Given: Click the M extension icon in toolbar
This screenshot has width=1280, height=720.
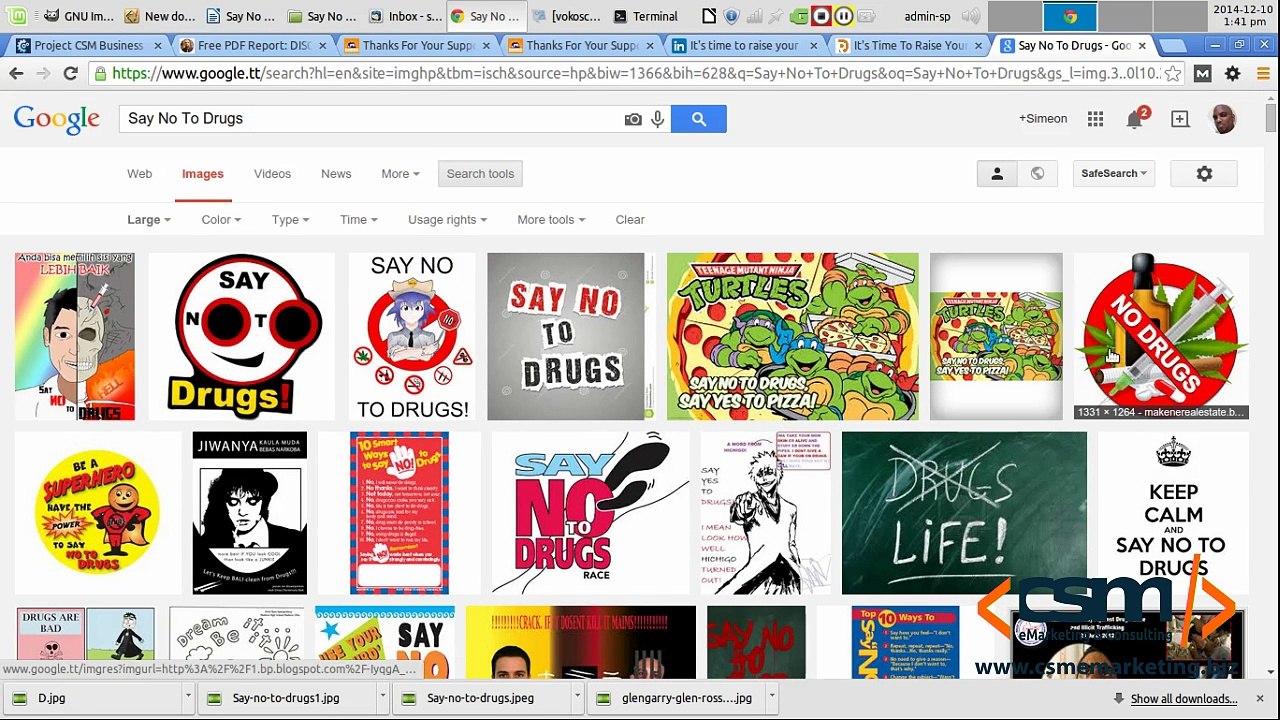Looking at the screenshot, I should point(1203,73).
